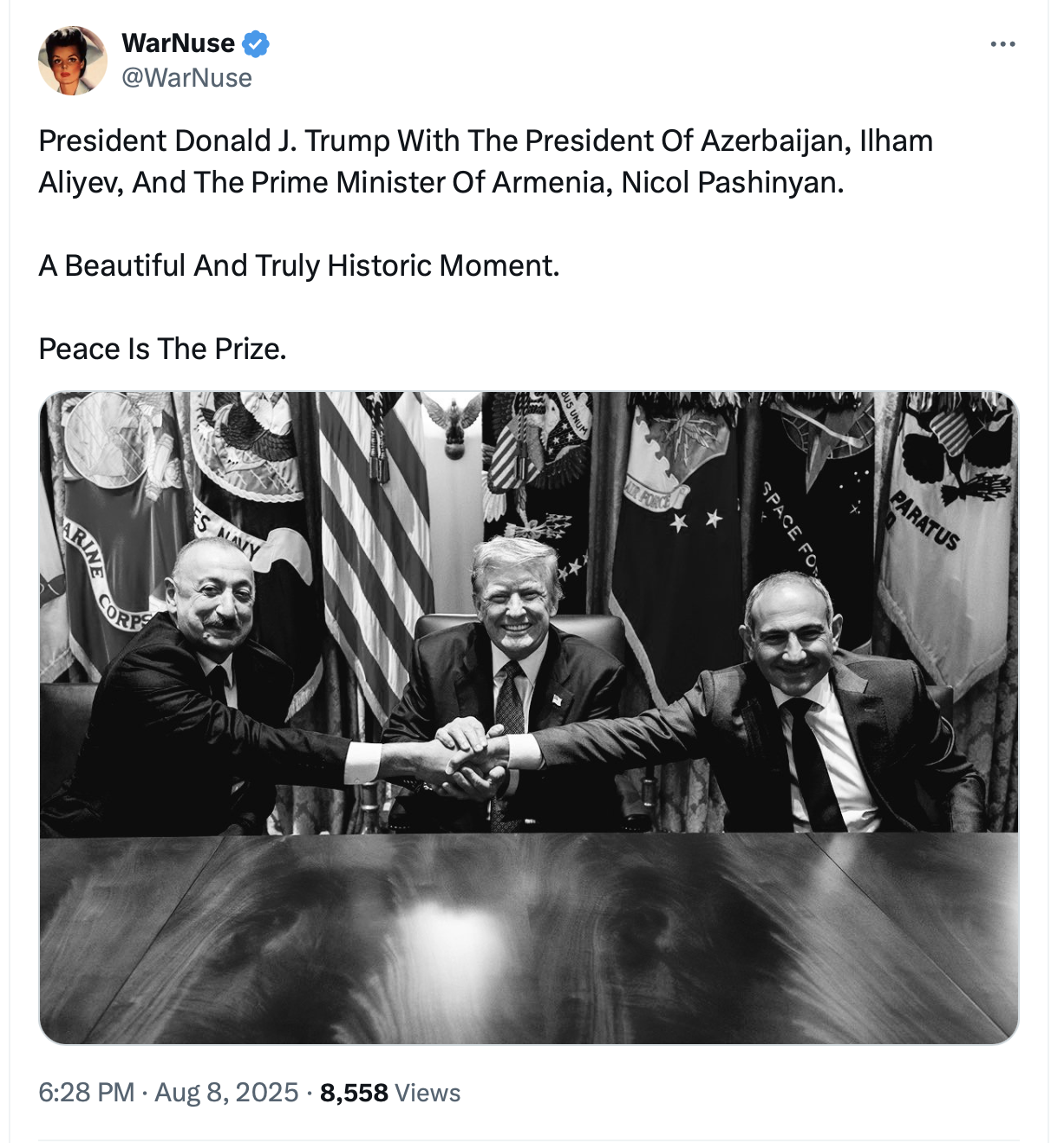Open the WarNuse profile avatar
This screenshot has height=1143, width=1064.
(x=73, y=61)
